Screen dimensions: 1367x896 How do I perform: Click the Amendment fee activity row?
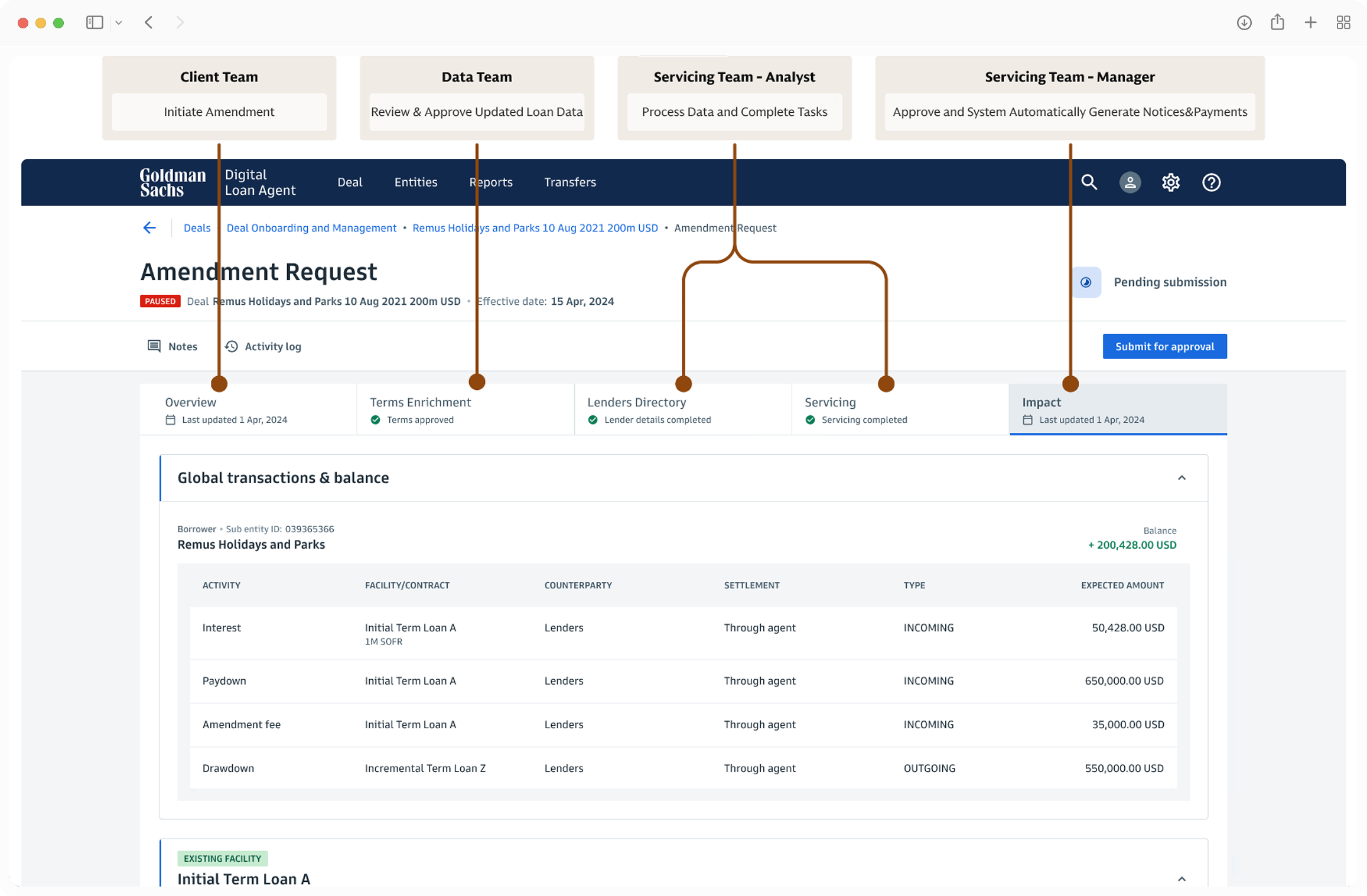(x=683, y=725)
